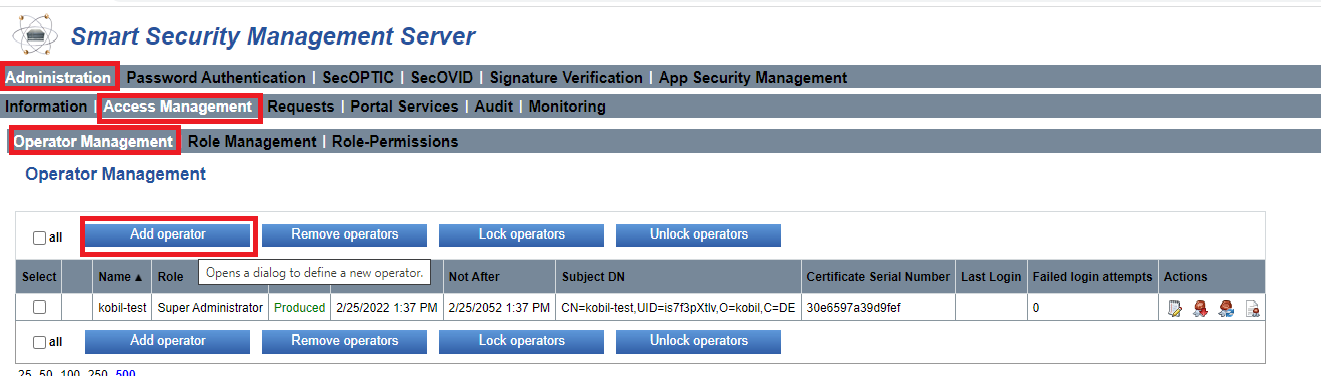Switch to the Role Management tab
The image size is (1321, 376).
[x=252, y=141]
